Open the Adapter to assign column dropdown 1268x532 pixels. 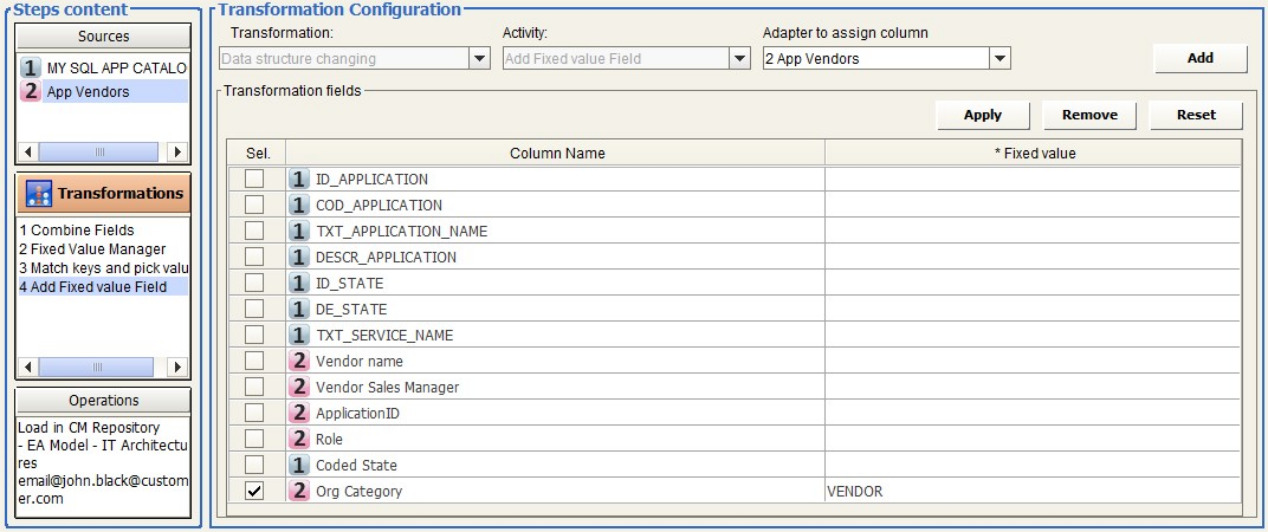[1000, 59]
